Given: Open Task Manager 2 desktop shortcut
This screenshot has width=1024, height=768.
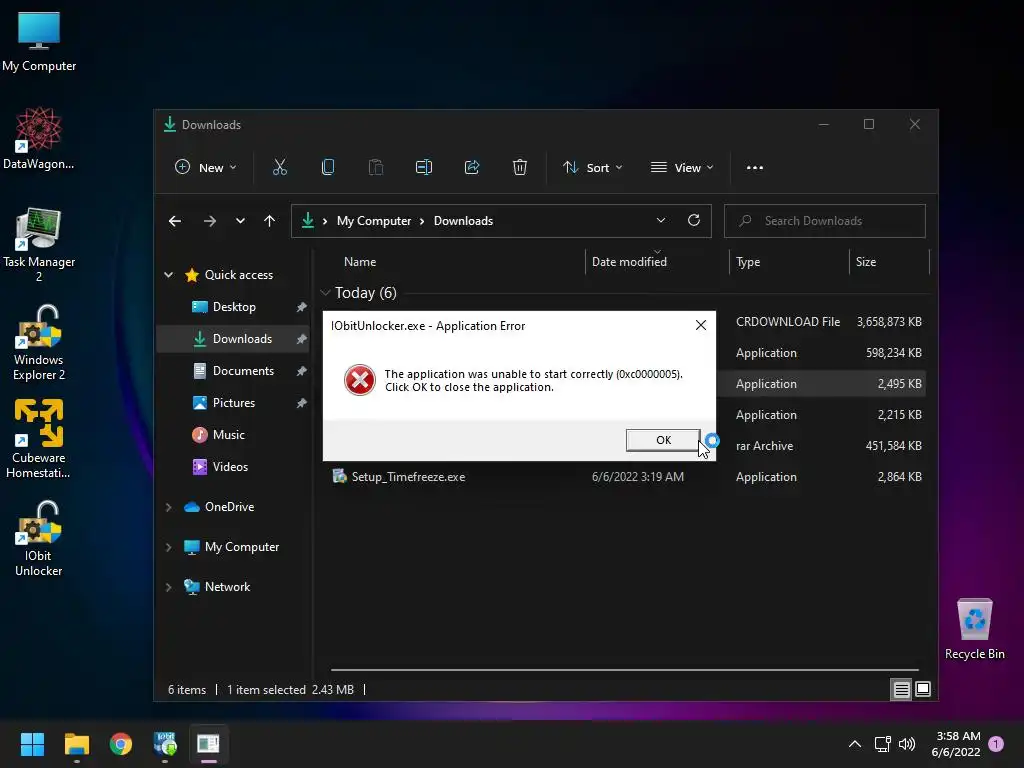Looking at the screenshot, I should coord(39,245).
